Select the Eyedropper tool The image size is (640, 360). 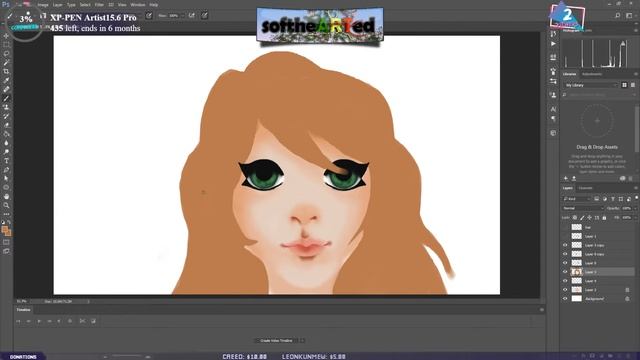click(x=6, y=80)
